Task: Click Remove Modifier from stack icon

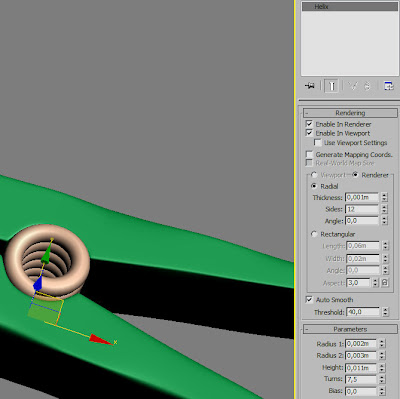Action: pyautogui.click(x=367, y=86)
